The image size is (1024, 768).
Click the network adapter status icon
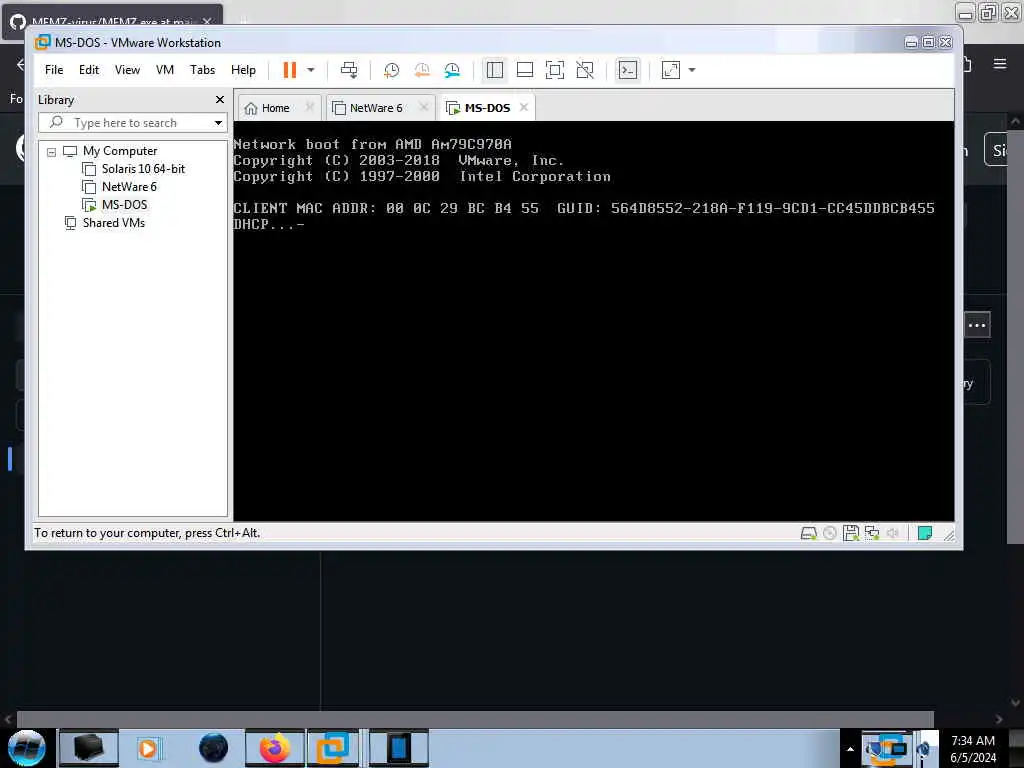click(872, 534)
